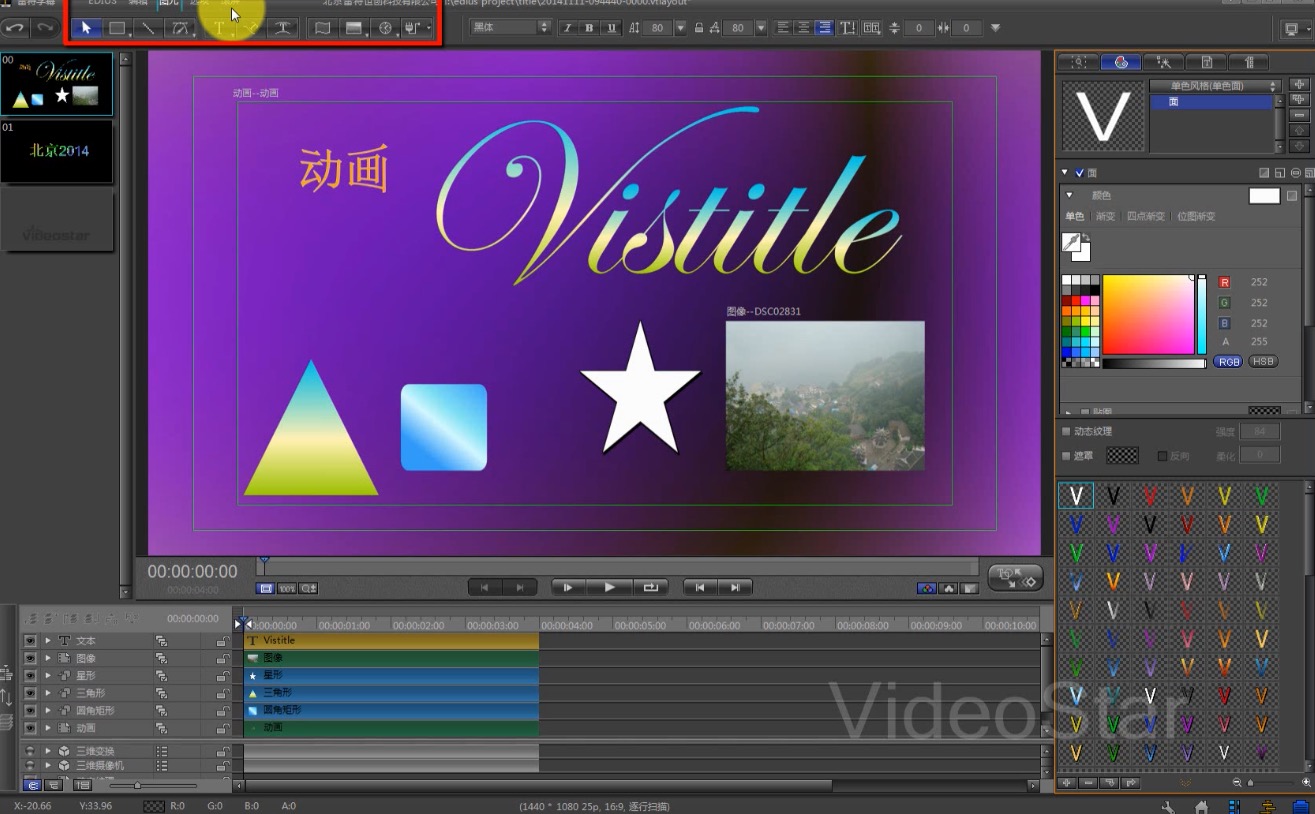1315x814 pixels.
Task: Apply italic text formatting
Action: tap(568, 28)
